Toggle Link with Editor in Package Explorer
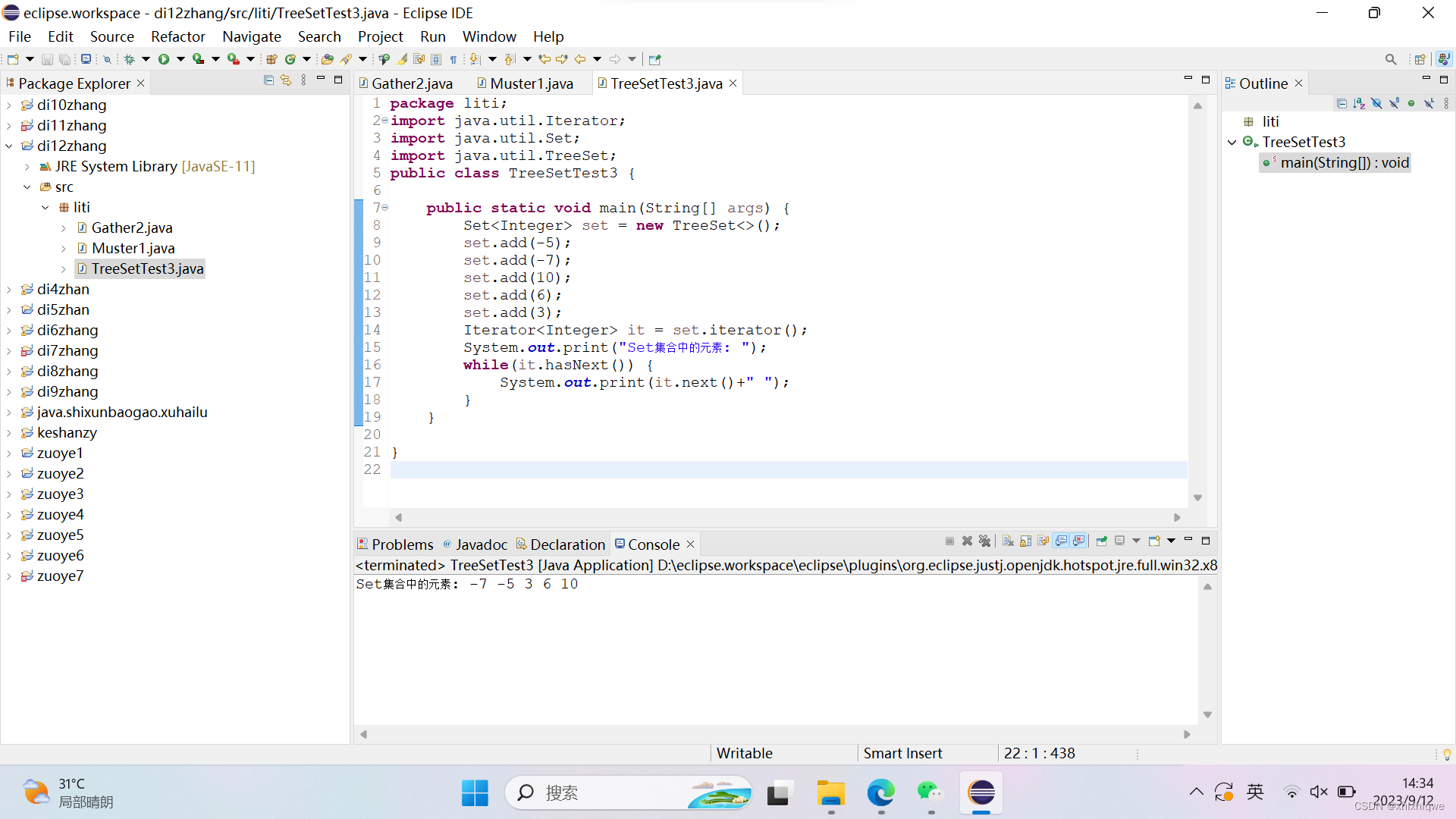The width and height of the screenshot is (1456, 819). click(x=286, y=80)
